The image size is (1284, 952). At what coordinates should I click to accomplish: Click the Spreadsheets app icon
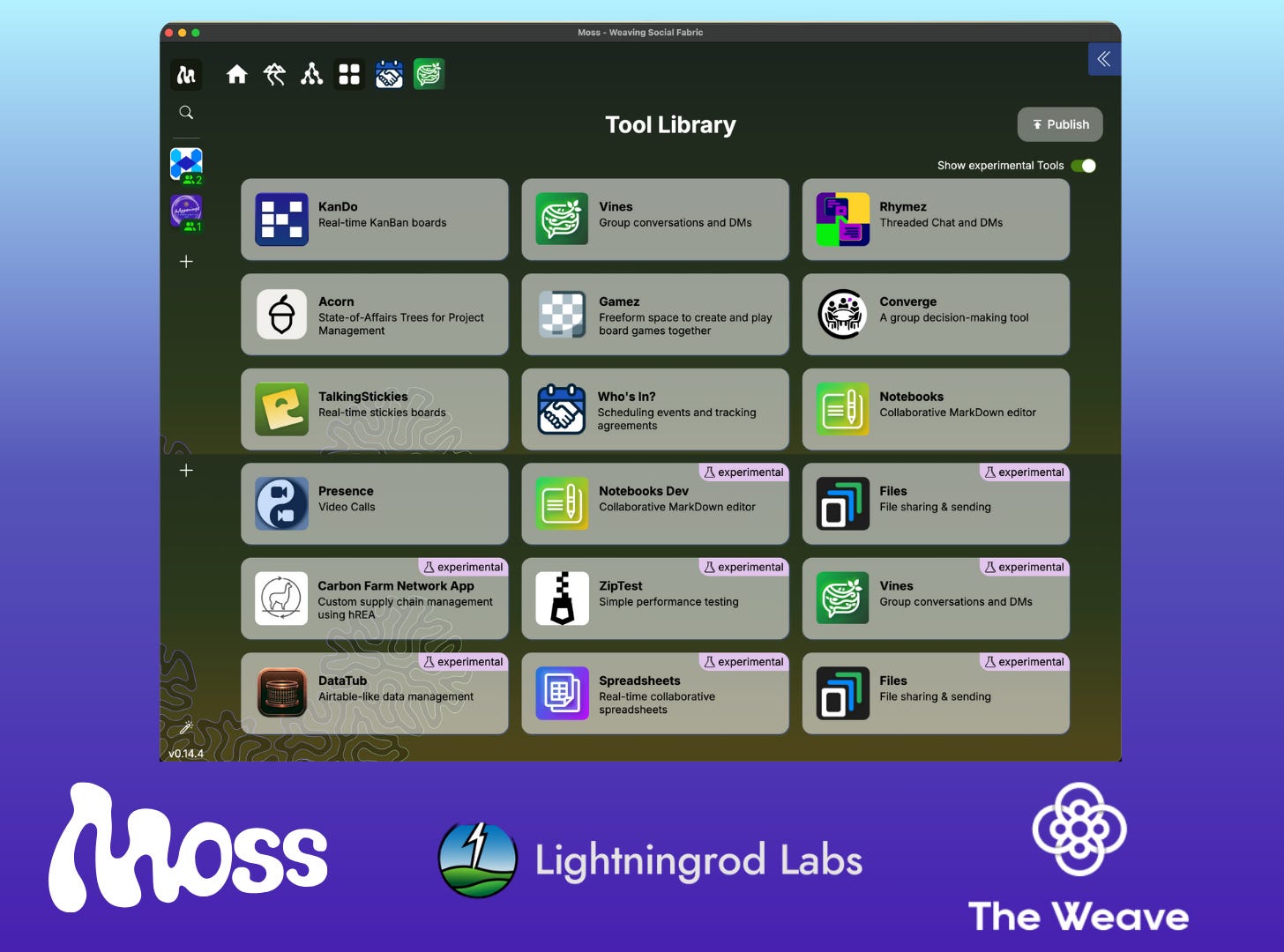[562, 693]
